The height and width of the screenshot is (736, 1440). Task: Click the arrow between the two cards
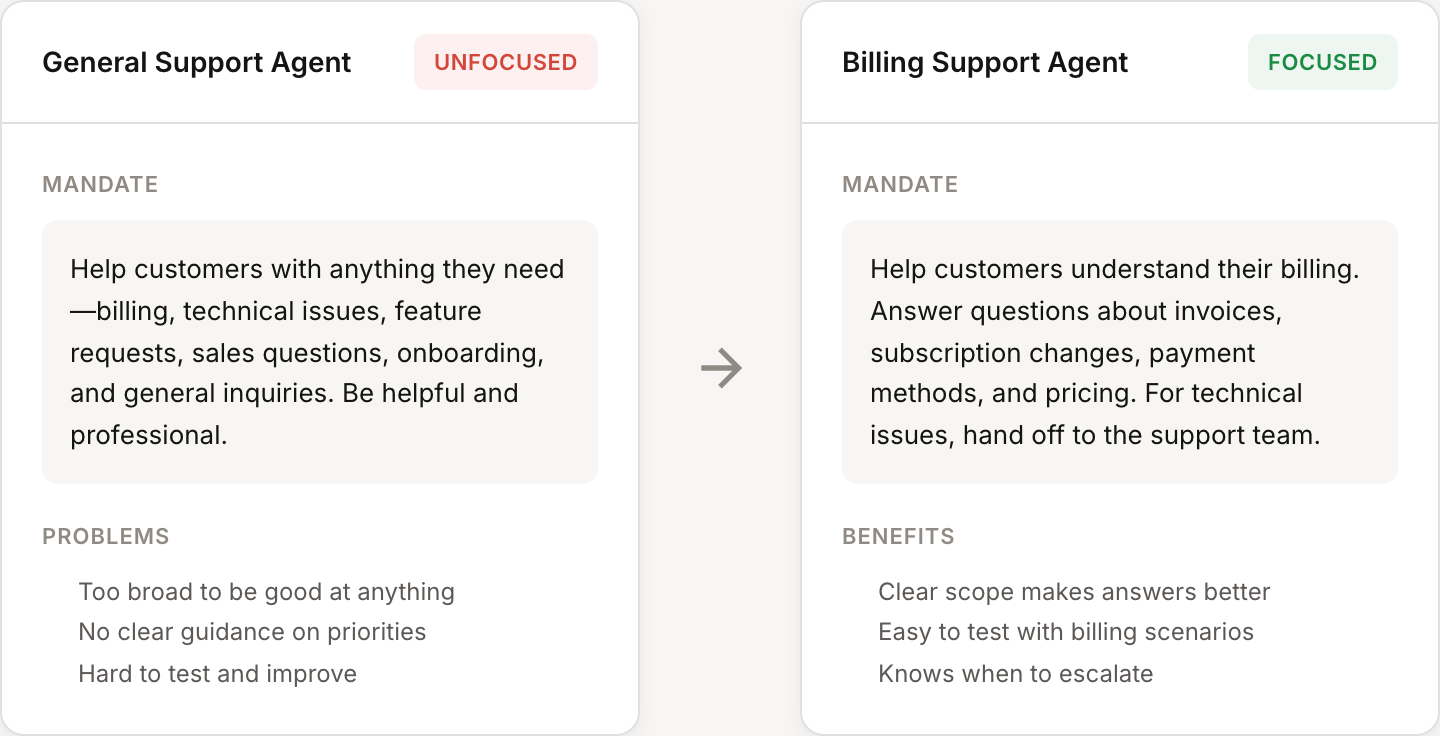pyautogui.click(x=721, y=368)
